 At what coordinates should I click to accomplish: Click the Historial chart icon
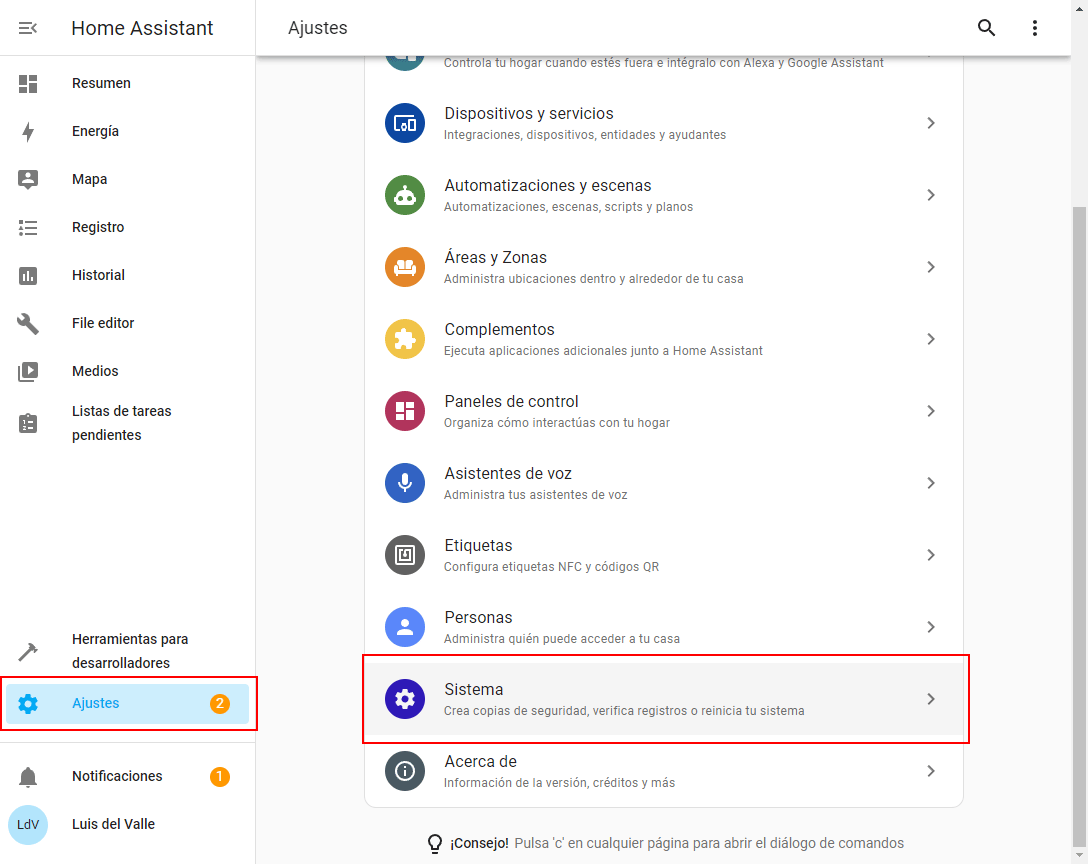pyautogui.click(x=28, y=276)
